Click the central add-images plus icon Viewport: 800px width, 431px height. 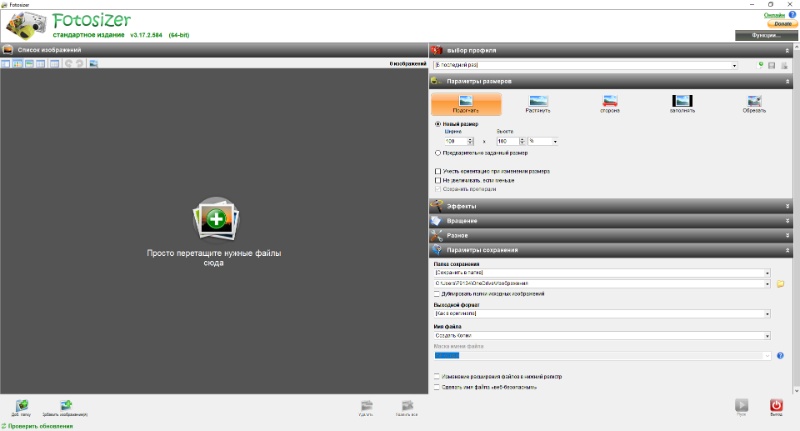[x=216, y=219]
